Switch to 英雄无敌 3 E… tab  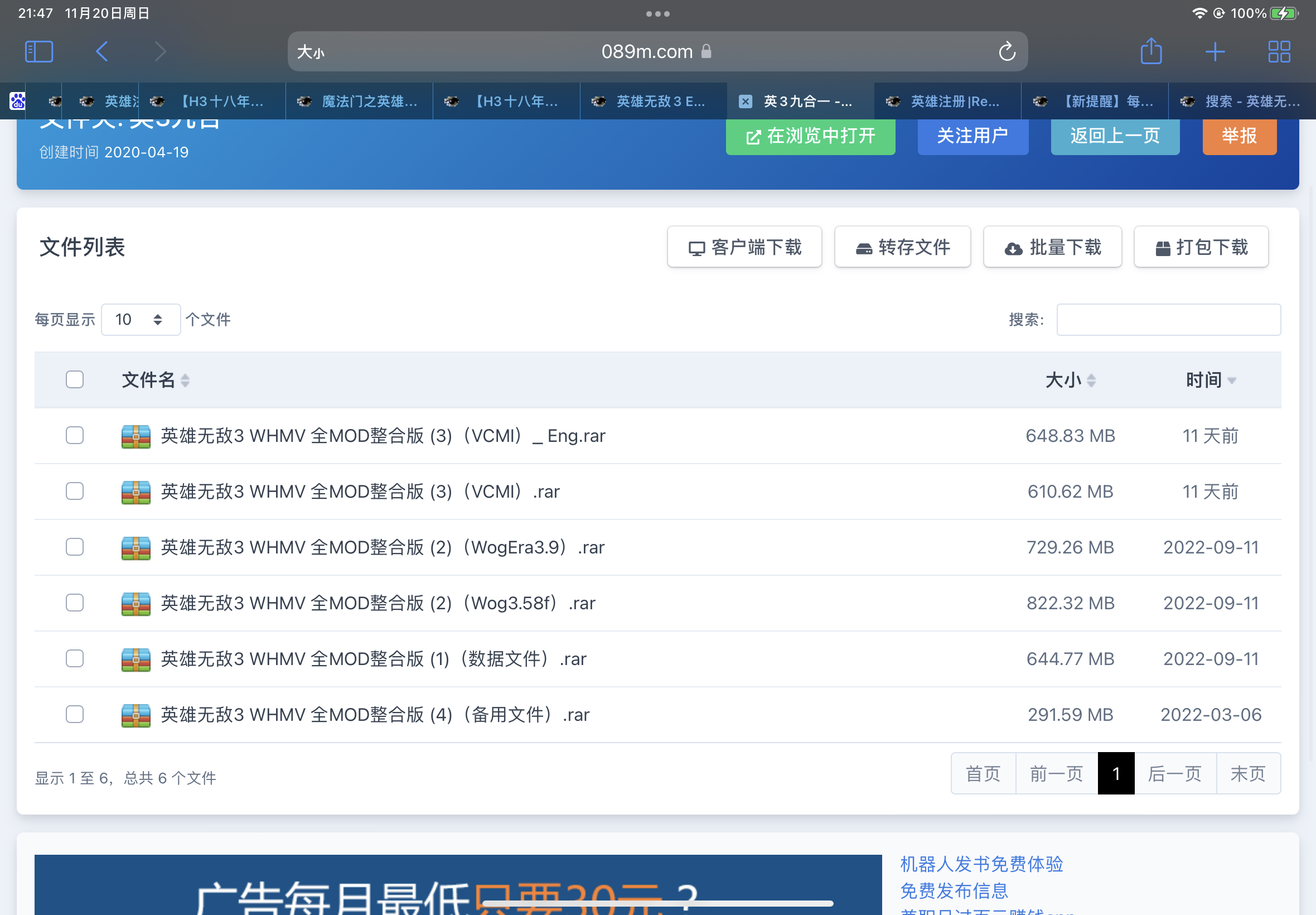(x=654, y=102)
